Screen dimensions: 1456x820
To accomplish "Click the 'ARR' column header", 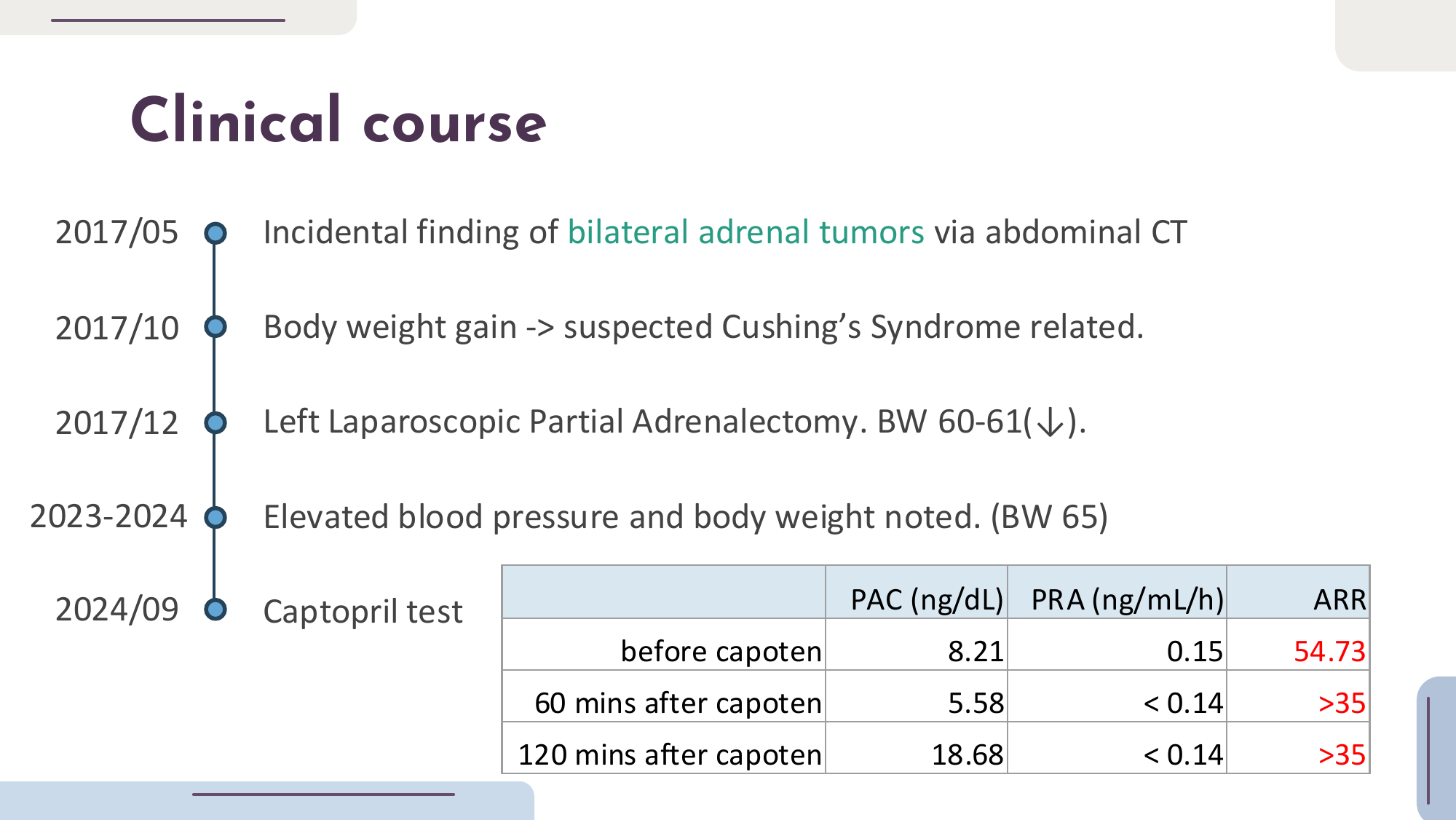I will point(1339,600).
